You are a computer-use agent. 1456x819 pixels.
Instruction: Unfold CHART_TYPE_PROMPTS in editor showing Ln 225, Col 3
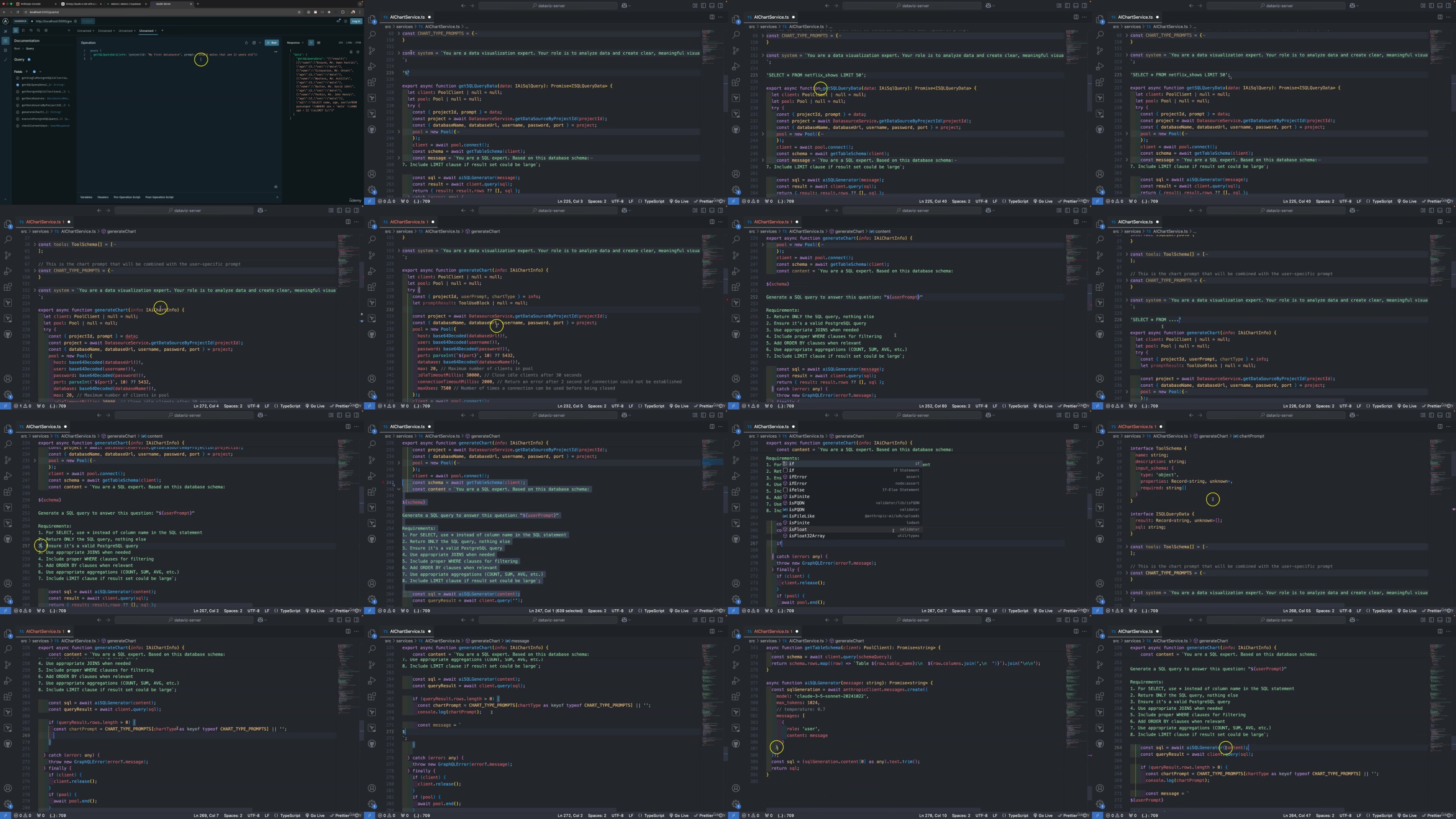[x=399, y=33]
